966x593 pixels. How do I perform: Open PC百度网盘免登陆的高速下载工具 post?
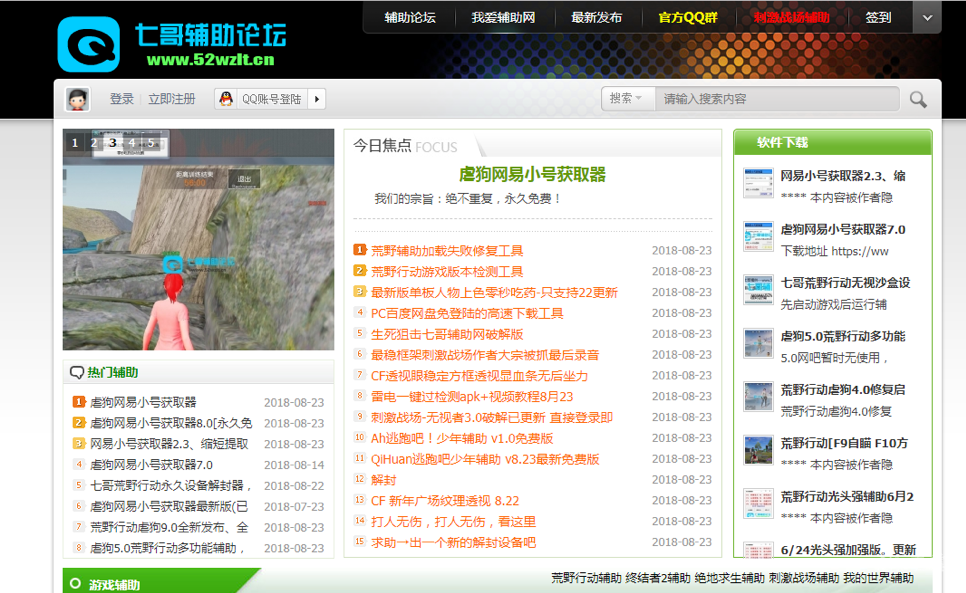467,313
